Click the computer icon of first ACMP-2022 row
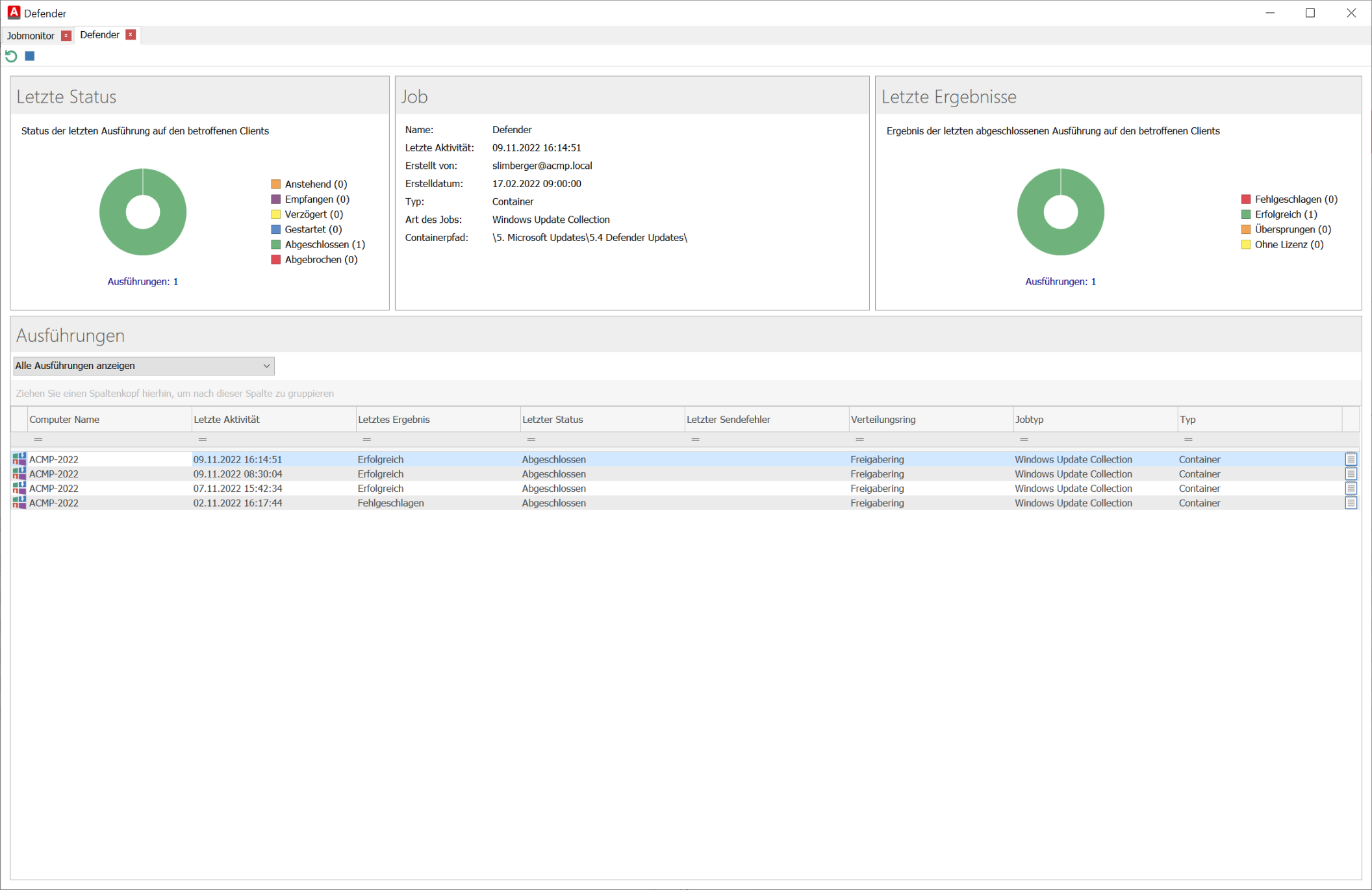1372x890 pixels. coord(19,459)
